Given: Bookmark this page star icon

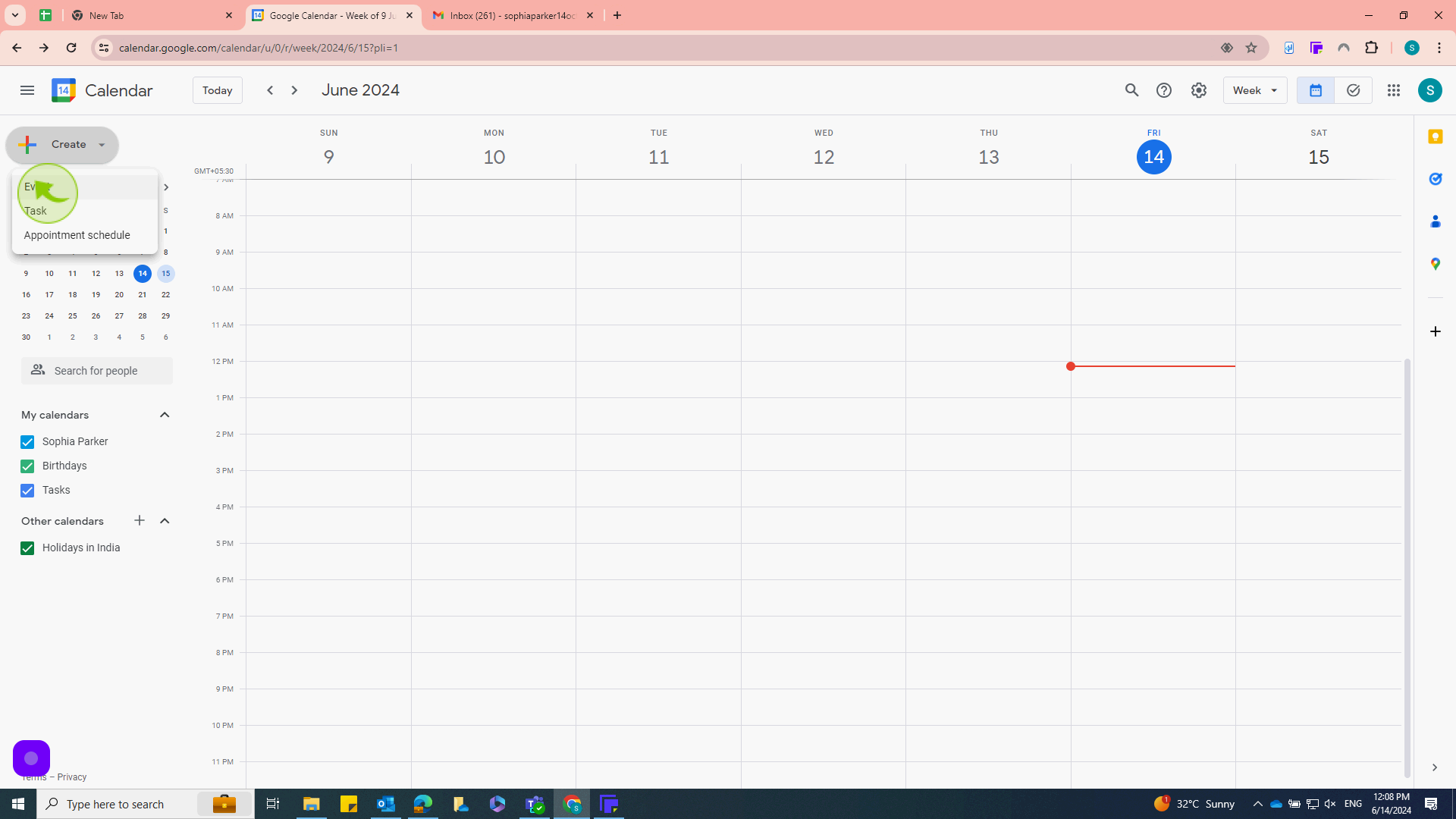Looking at the screenshot, I should pyautogui.click(x=1251, y=48).
